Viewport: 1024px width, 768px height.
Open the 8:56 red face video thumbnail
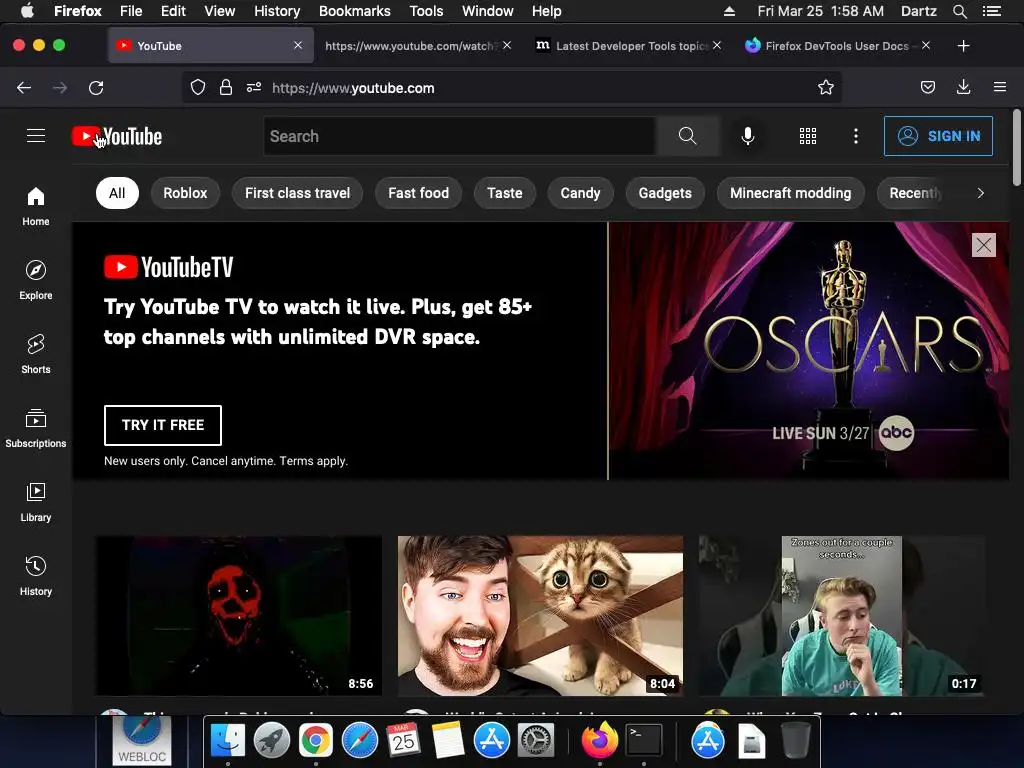click(x=239, y=616)
